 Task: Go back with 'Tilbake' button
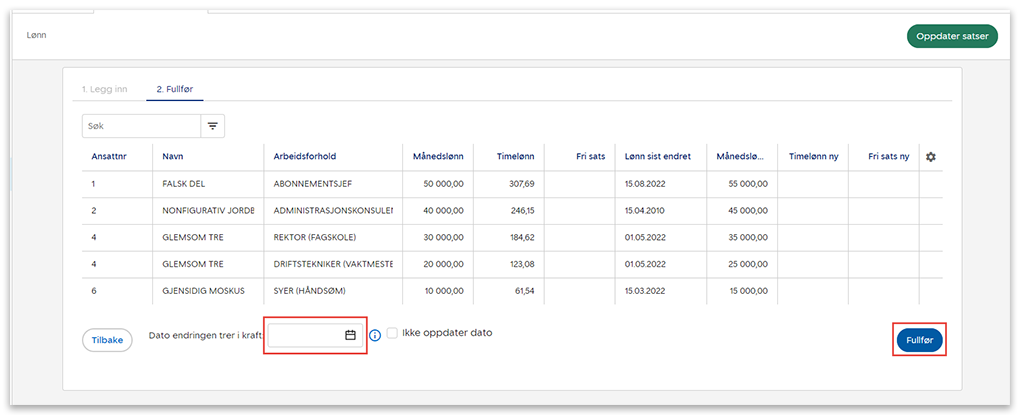[x=107, y=340]
